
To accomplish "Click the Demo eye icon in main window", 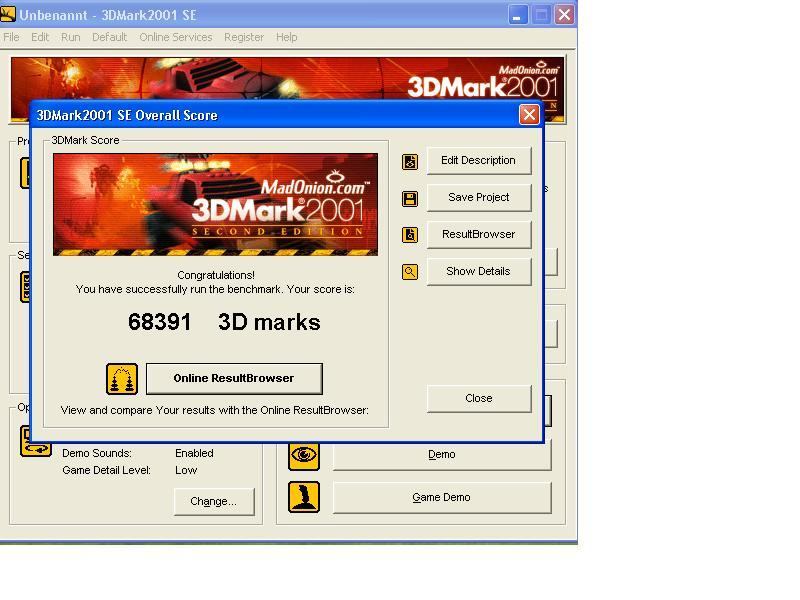I will [x=304, y=456].
